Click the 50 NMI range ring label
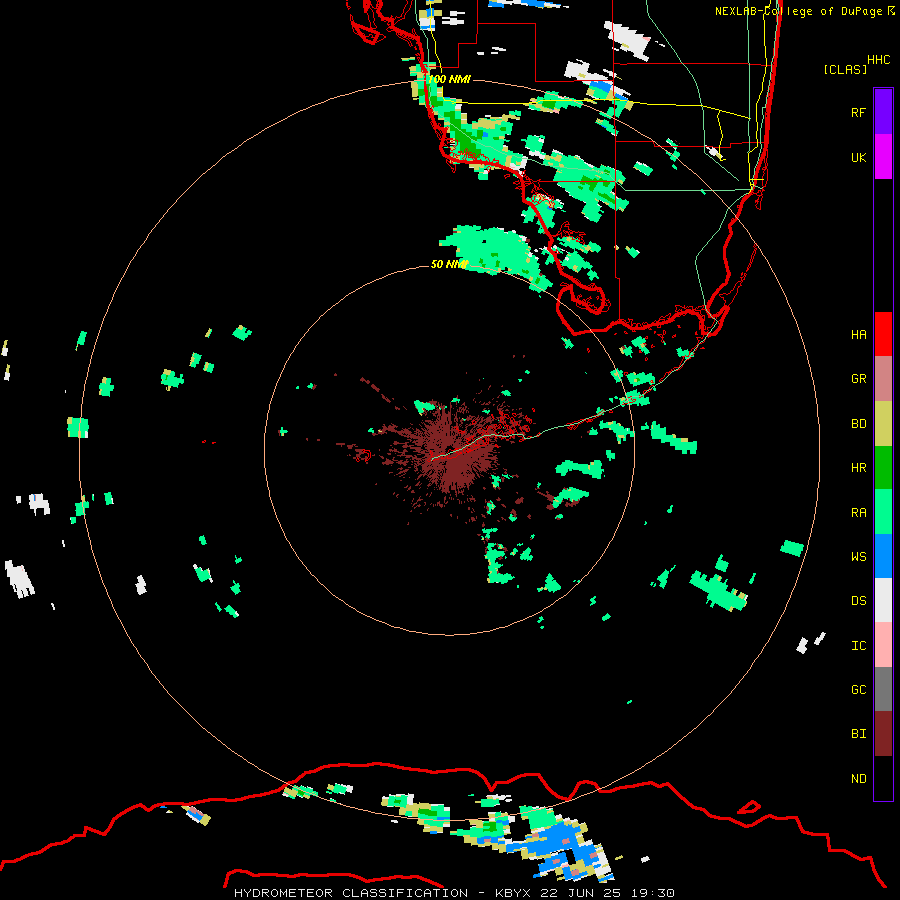The image size is (900, 900). pos(449,264)
